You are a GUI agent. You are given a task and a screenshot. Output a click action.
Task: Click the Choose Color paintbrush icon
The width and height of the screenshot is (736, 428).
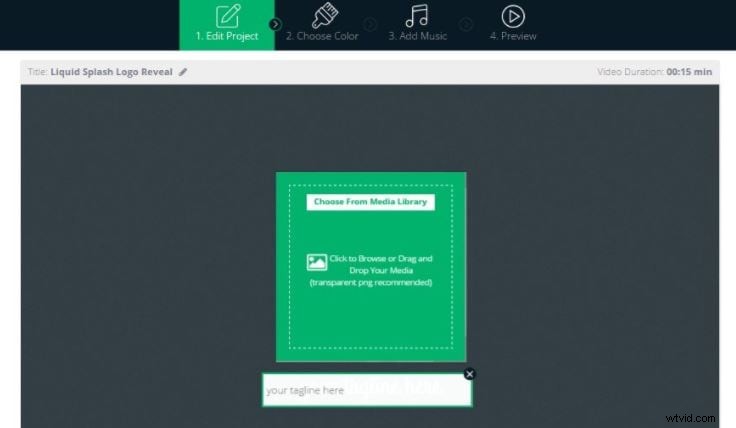click(x=323, y=15)
